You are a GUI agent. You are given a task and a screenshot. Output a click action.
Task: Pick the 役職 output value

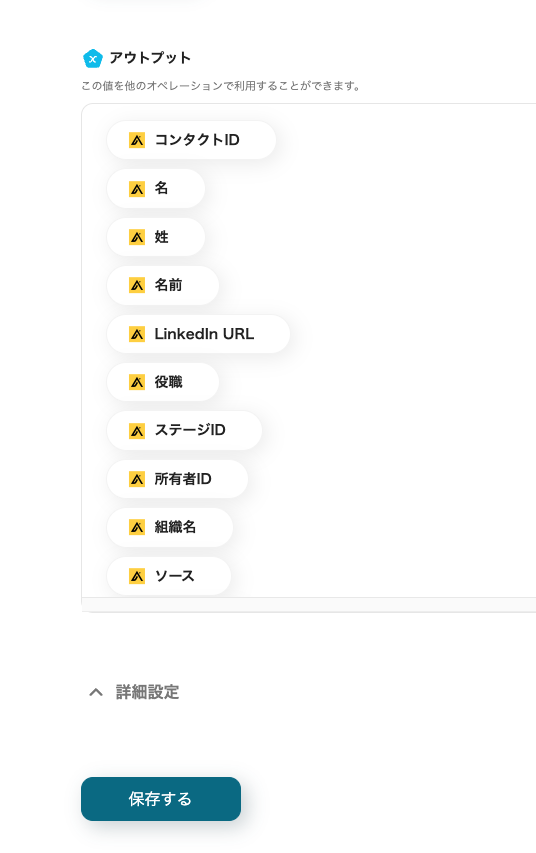pos(163,382)
